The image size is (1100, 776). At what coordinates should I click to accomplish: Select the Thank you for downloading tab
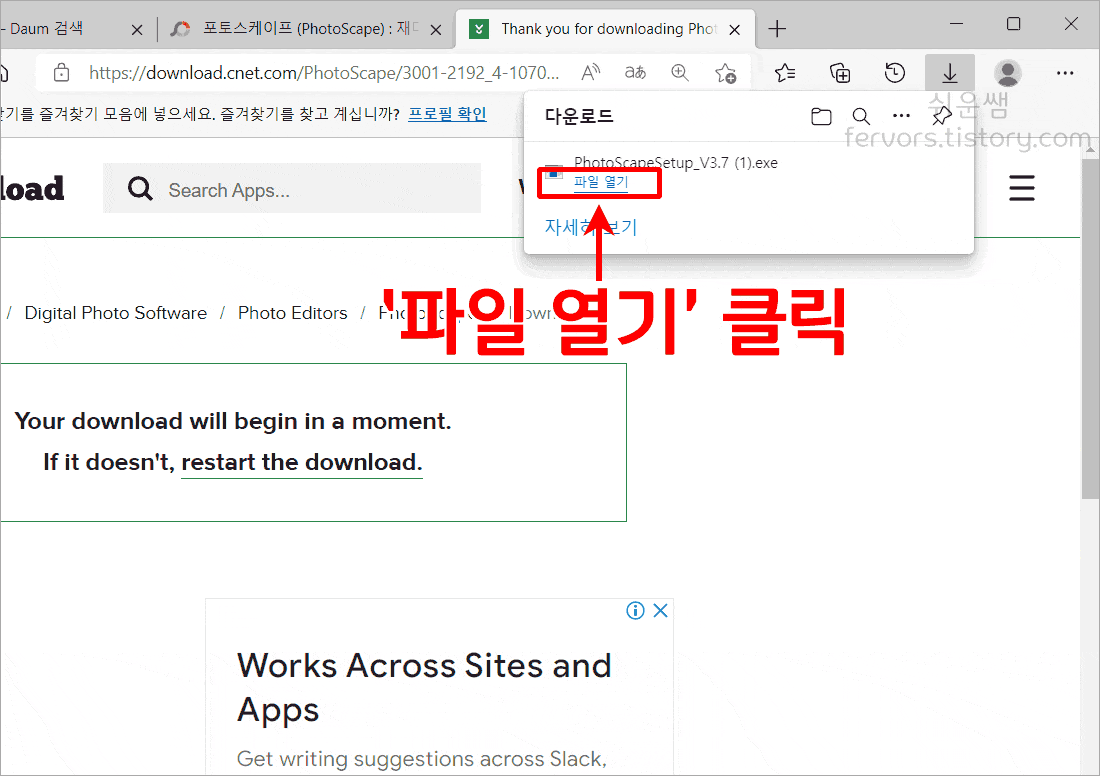click(x=606, y=29)
